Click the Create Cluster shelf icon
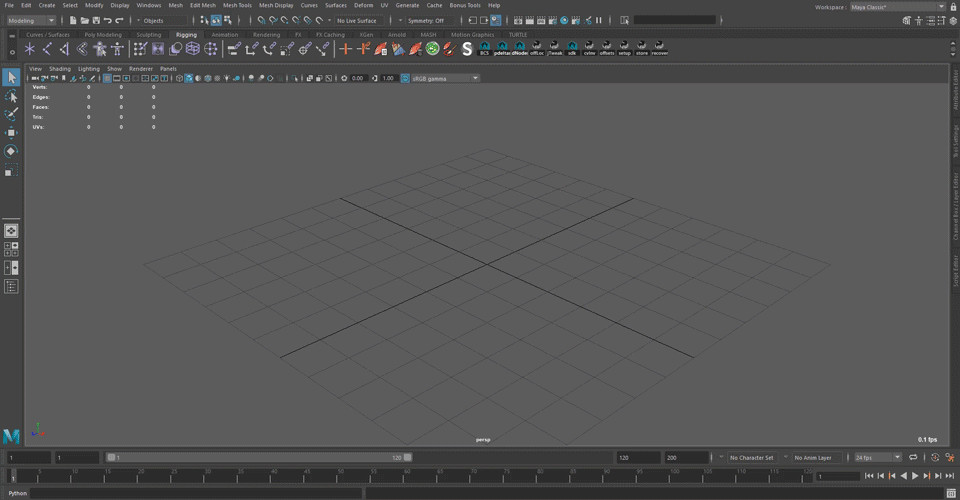Screen dimensions: 960x500 pos(211,49)
